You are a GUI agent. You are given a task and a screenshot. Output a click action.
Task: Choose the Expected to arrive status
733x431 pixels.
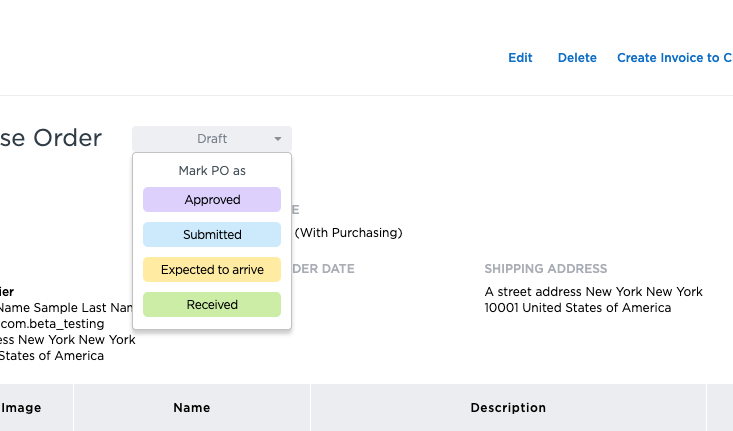212,270
